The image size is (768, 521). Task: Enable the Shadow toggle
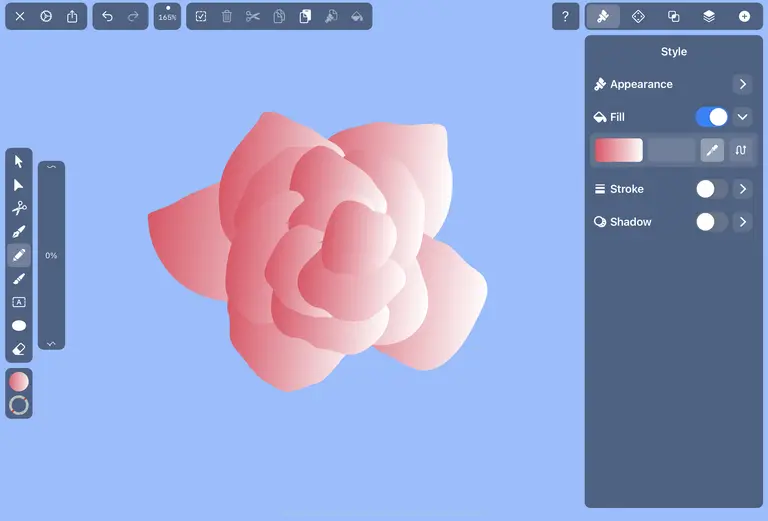click(x=711, y=222)
